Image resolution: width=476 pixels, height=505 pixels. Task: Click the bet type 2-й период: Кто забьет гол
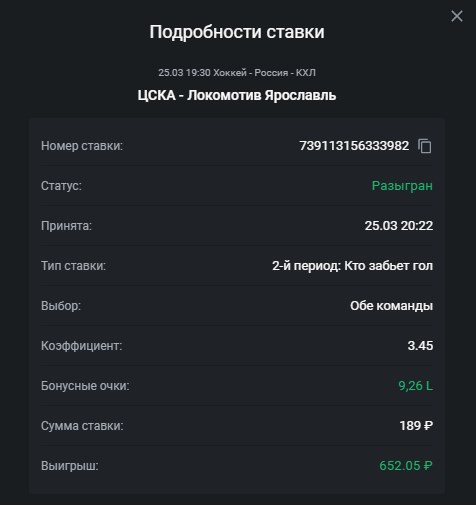pos(352,266)
